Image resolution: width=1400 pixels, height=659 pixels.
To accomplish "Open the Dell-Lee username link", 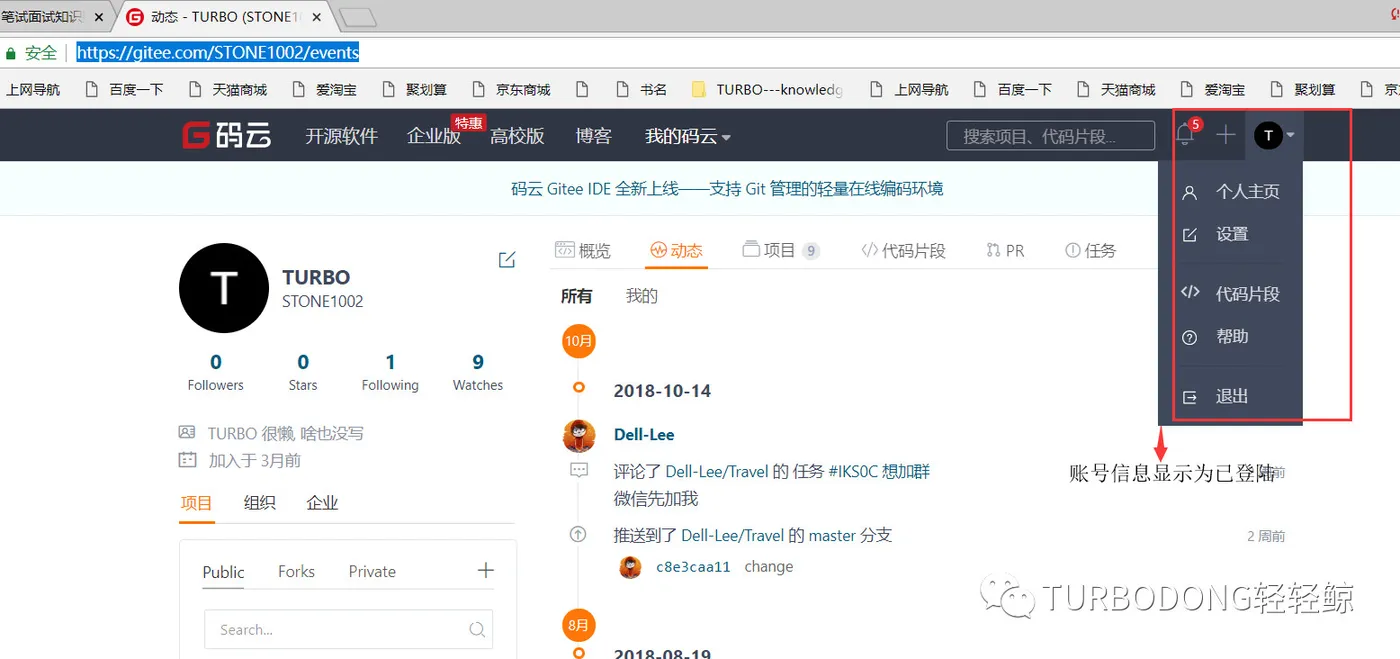I will [x=644, y=435].
